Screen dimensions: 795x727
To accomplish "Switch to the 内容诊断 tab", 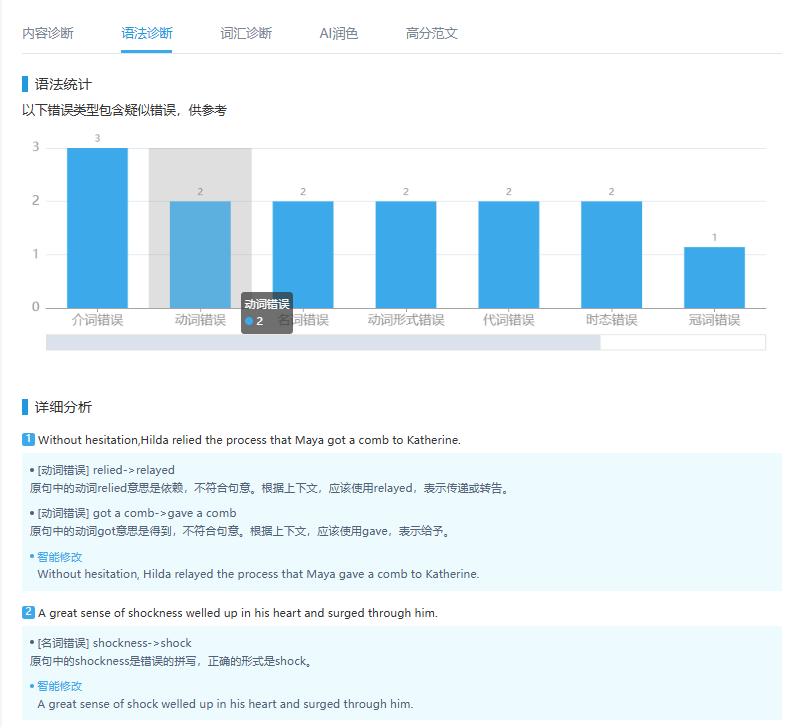I will [47, 33].
